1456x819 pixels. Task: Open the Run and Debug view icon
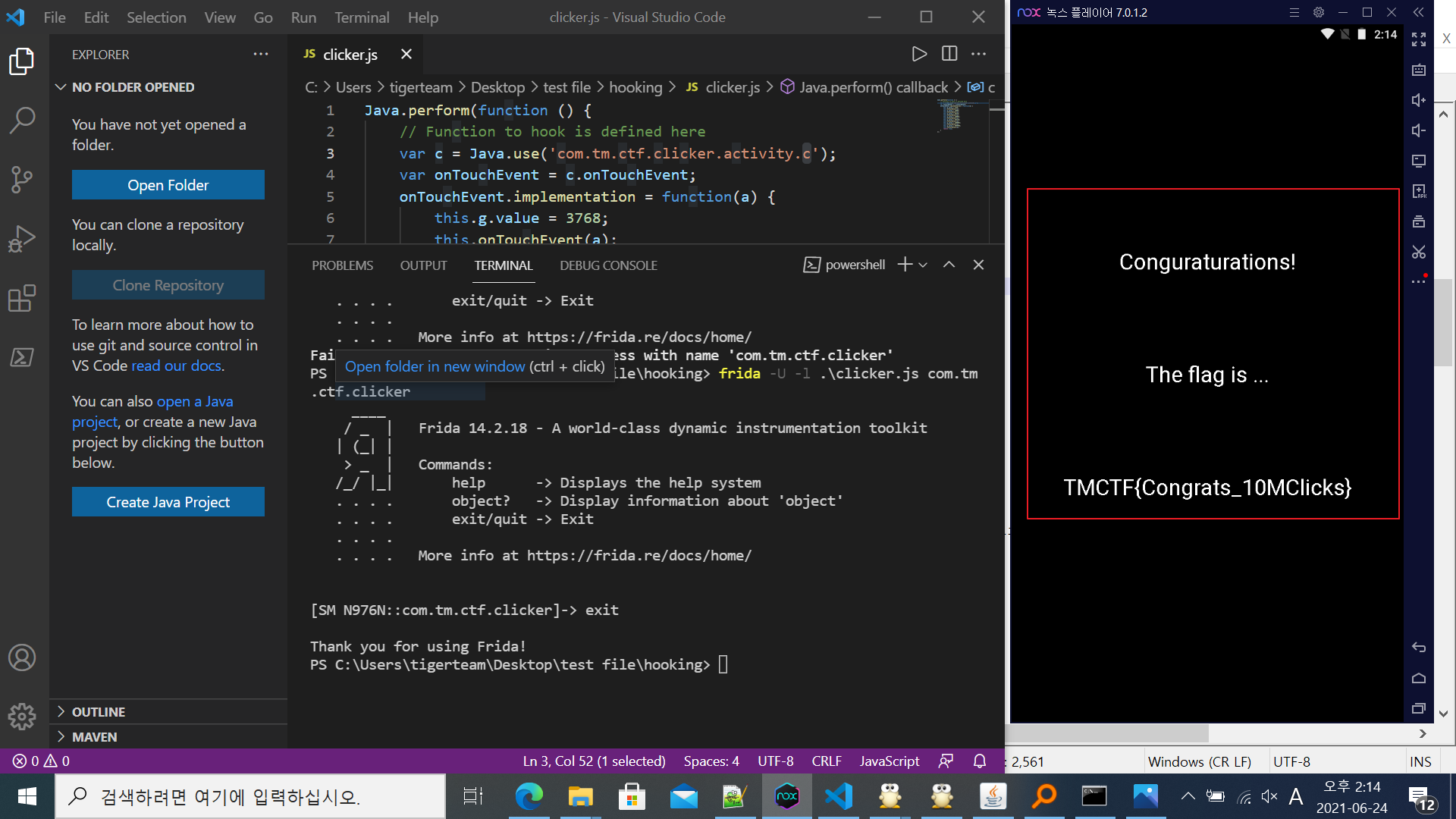[22, 239]
